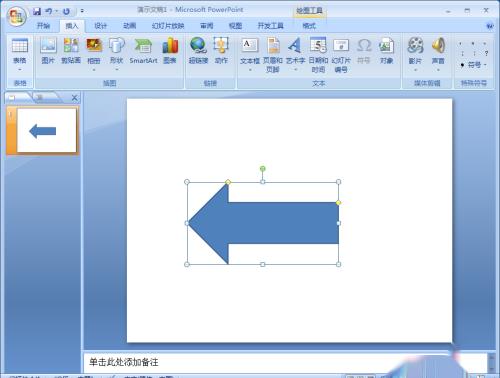
Task: Open the 格式 drawing tools format tab
Action: coord(309,26)
